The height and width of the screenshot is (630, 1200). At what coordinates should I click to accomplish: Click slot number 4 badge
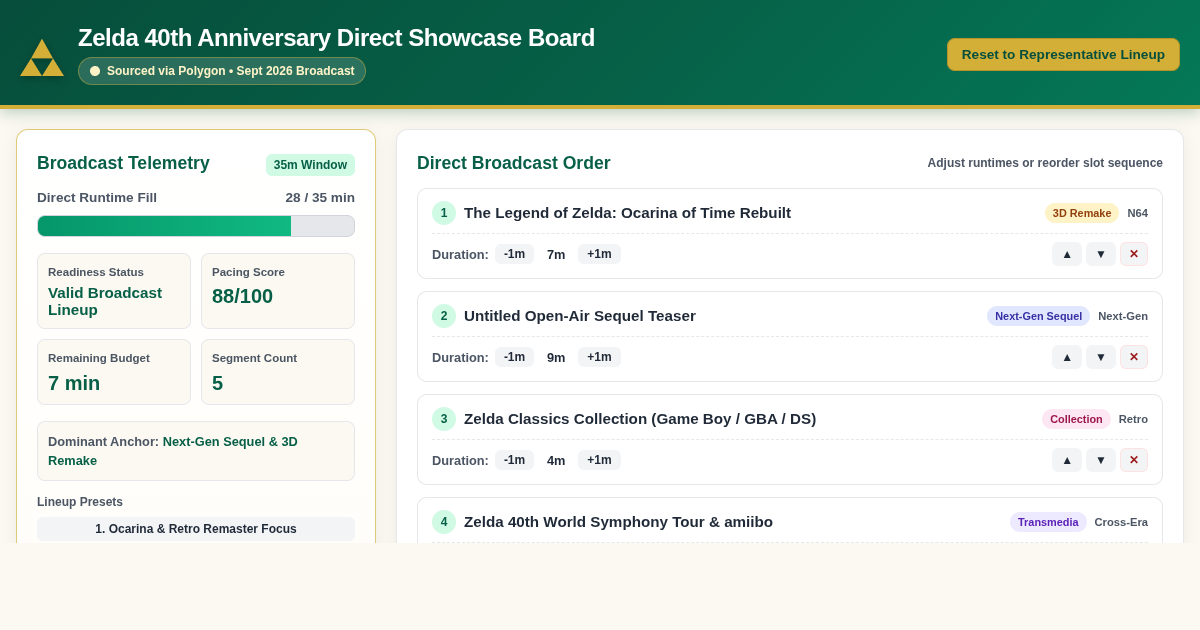444,522
